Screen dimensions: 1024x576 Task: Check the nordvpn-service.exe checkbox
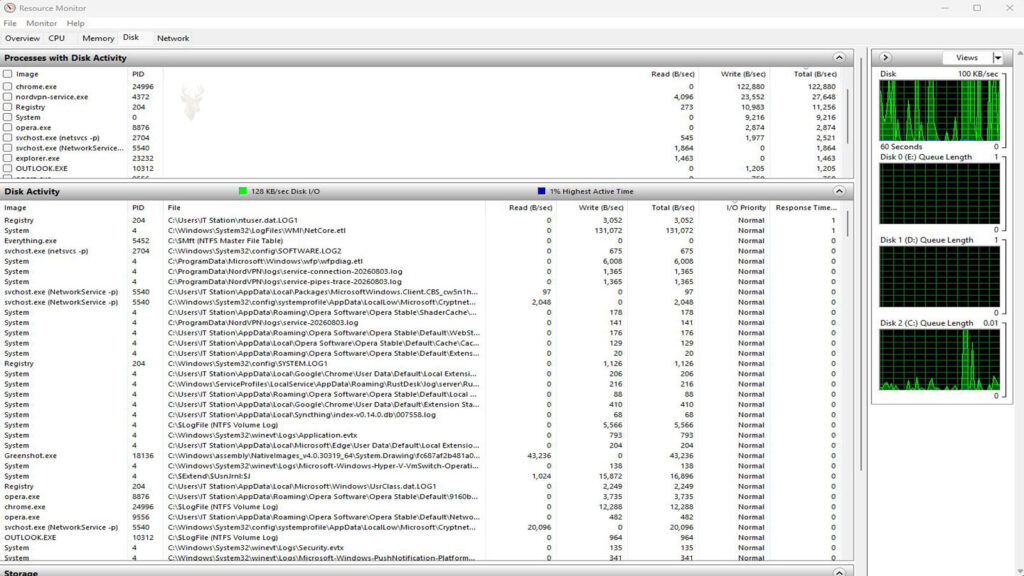(x=8, y=97)
